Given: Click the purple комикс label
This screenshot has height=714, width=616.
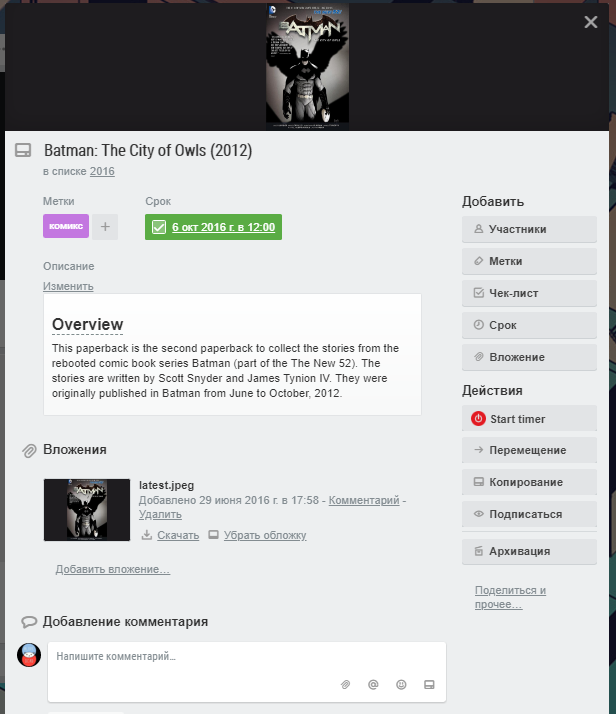Looking at the screenshot, I should tap(66, 226).
